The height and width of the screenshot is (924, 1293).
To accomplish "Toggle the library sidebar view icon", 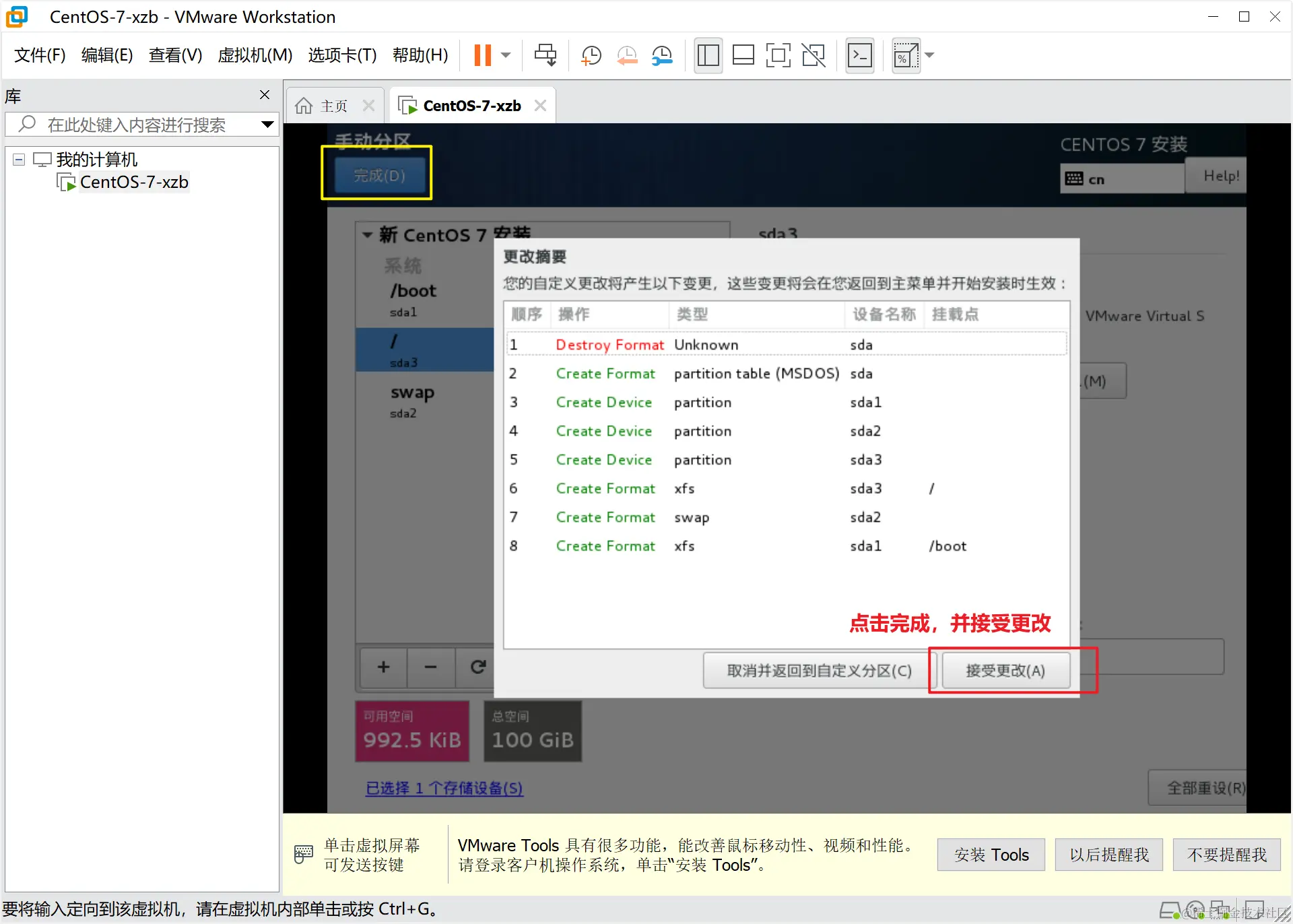I will (708, 55).
